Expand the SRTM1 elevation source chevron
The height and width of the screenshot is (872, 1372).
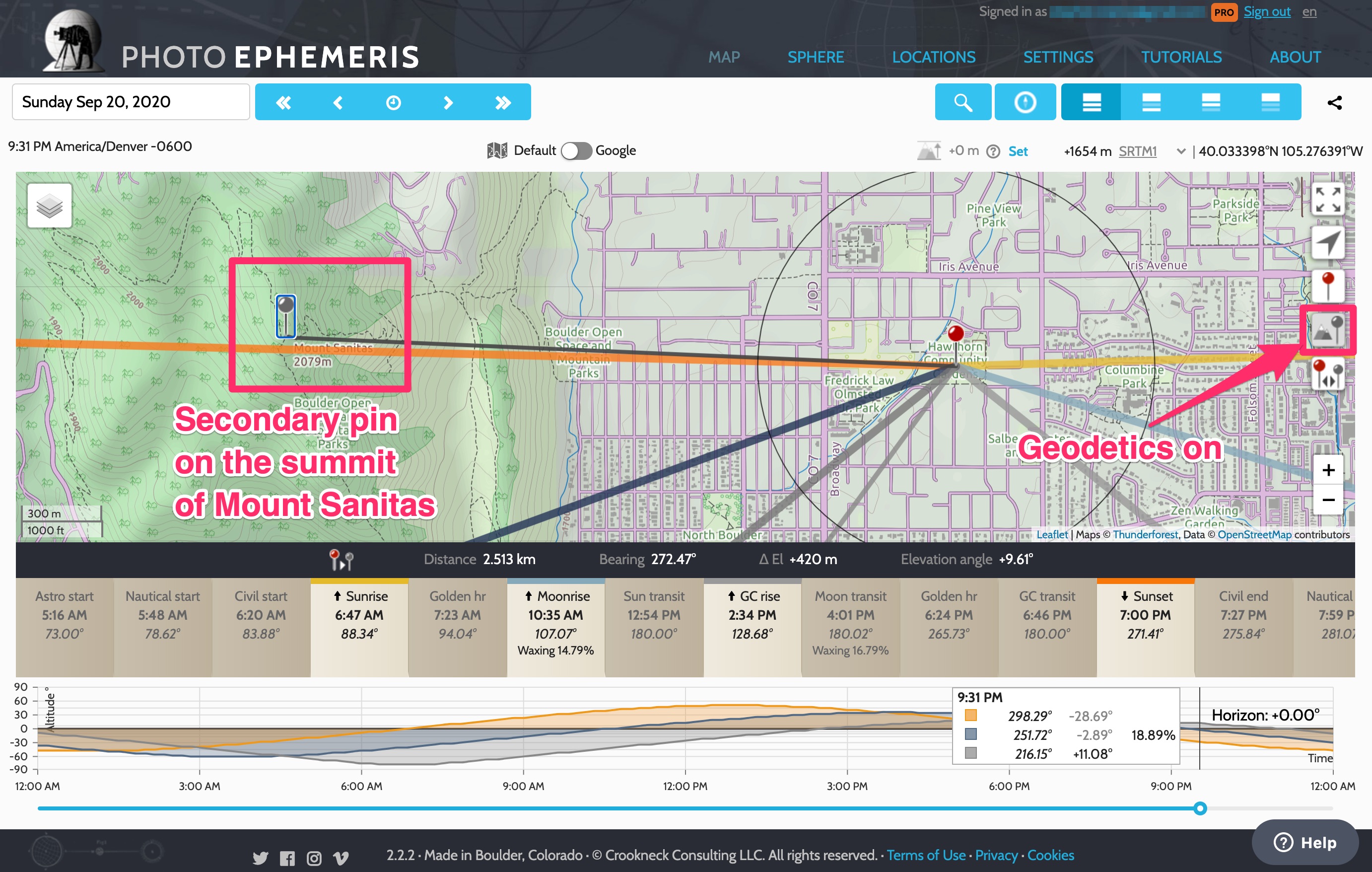click(x=1181, y=151)
